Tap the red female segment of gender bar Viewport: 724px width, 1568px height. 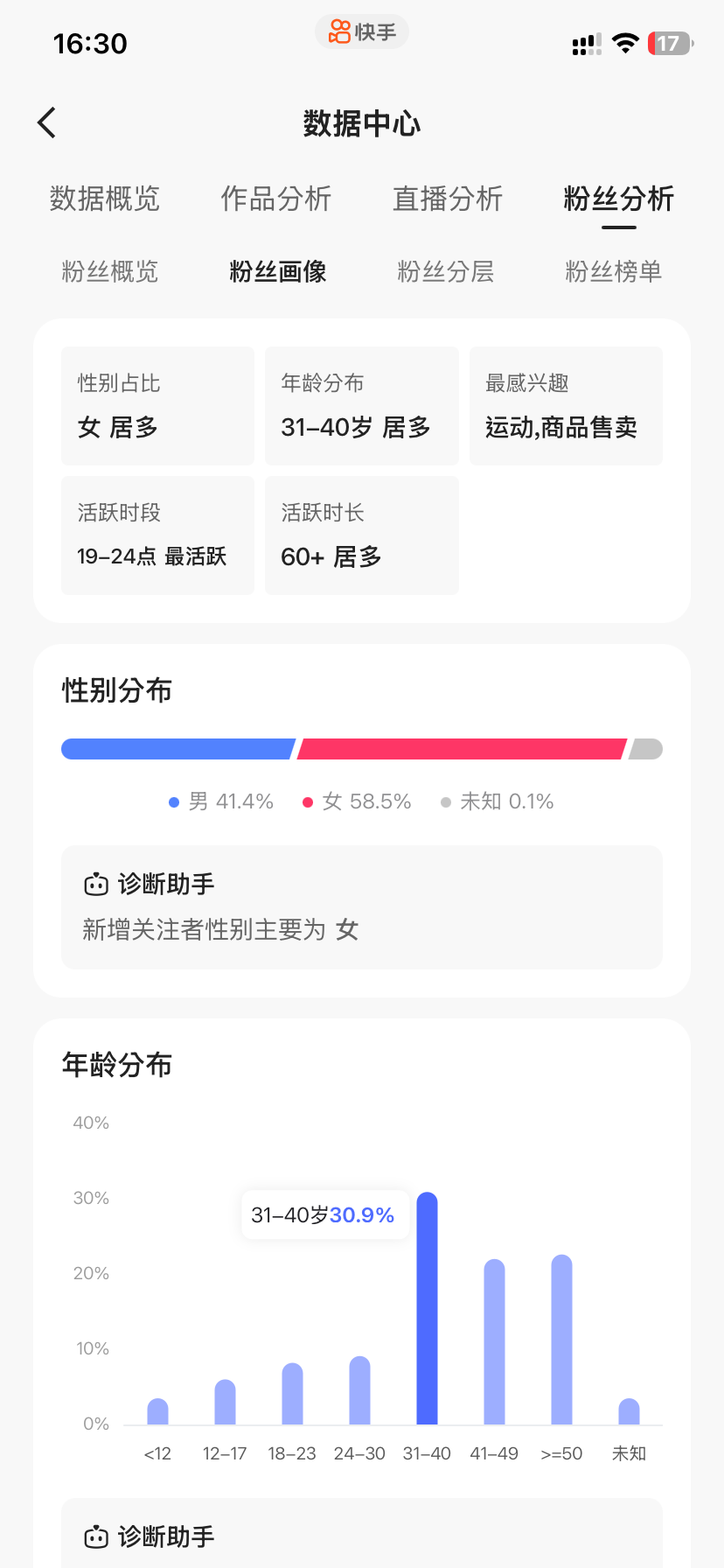(x=462, y=749)
